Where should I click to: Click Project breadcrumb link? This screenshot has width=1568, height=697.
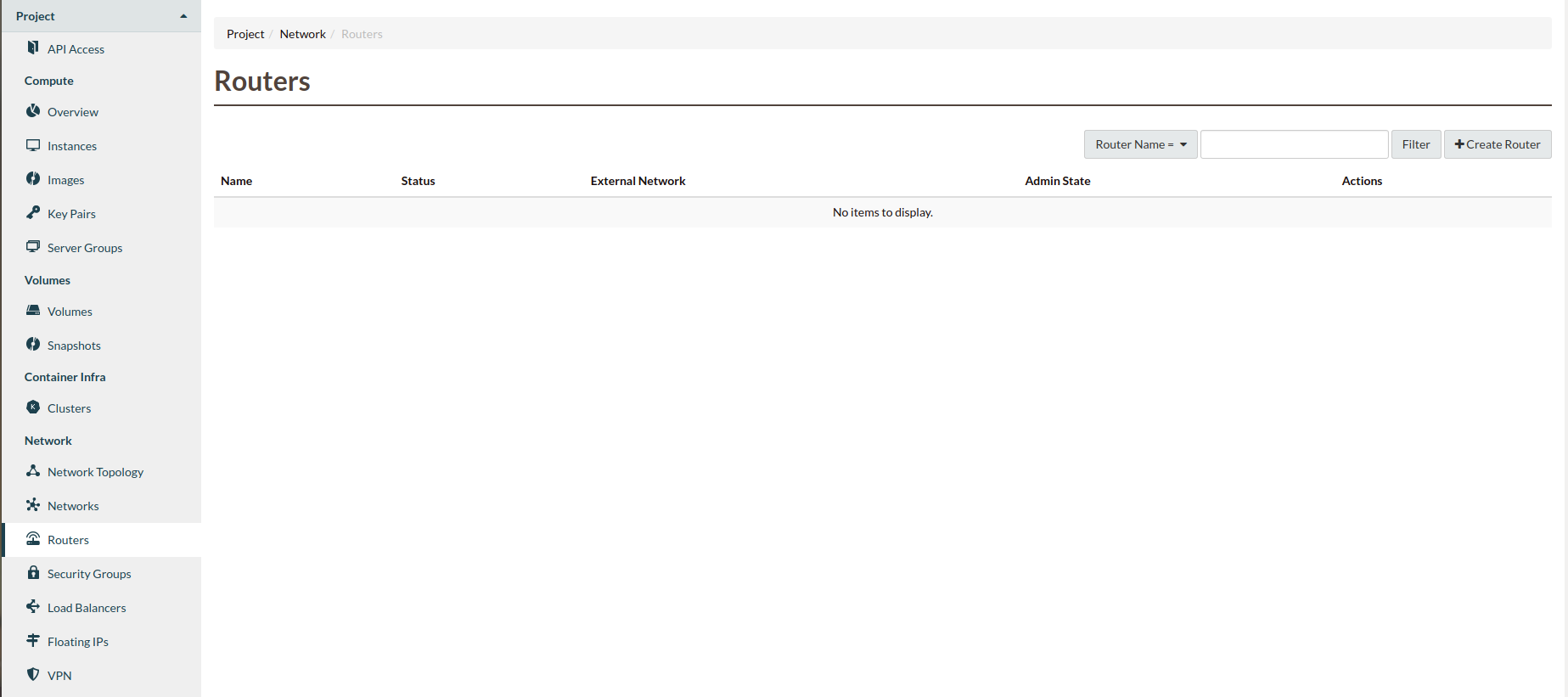245,34
